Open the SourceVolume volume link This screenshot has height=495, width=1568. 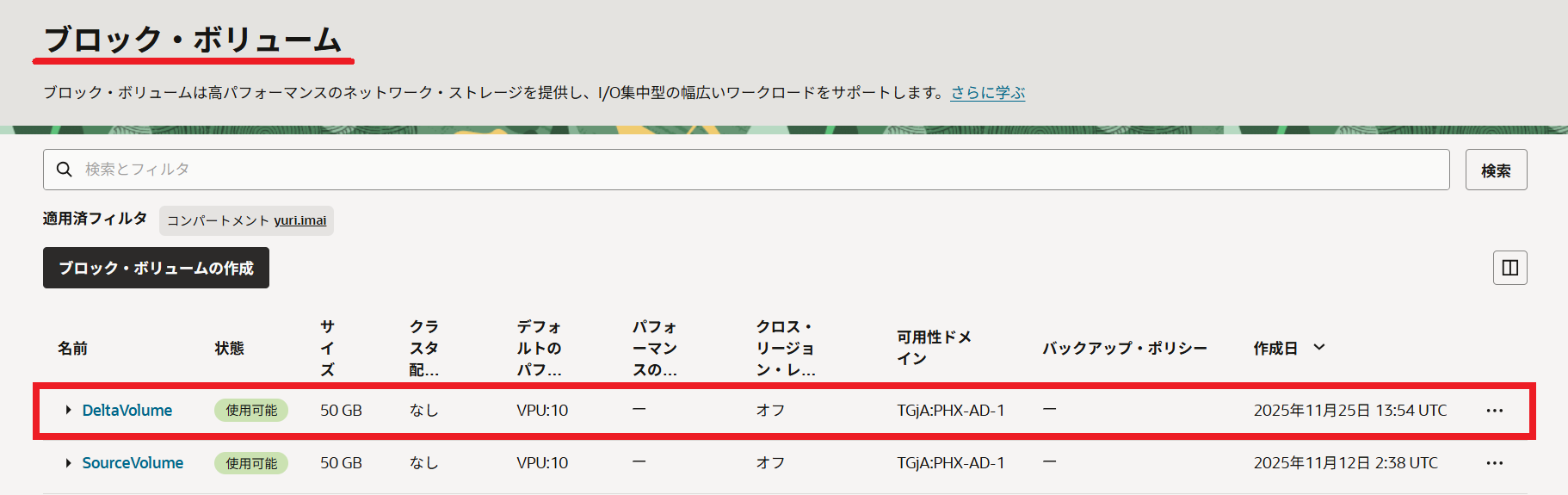133,463
